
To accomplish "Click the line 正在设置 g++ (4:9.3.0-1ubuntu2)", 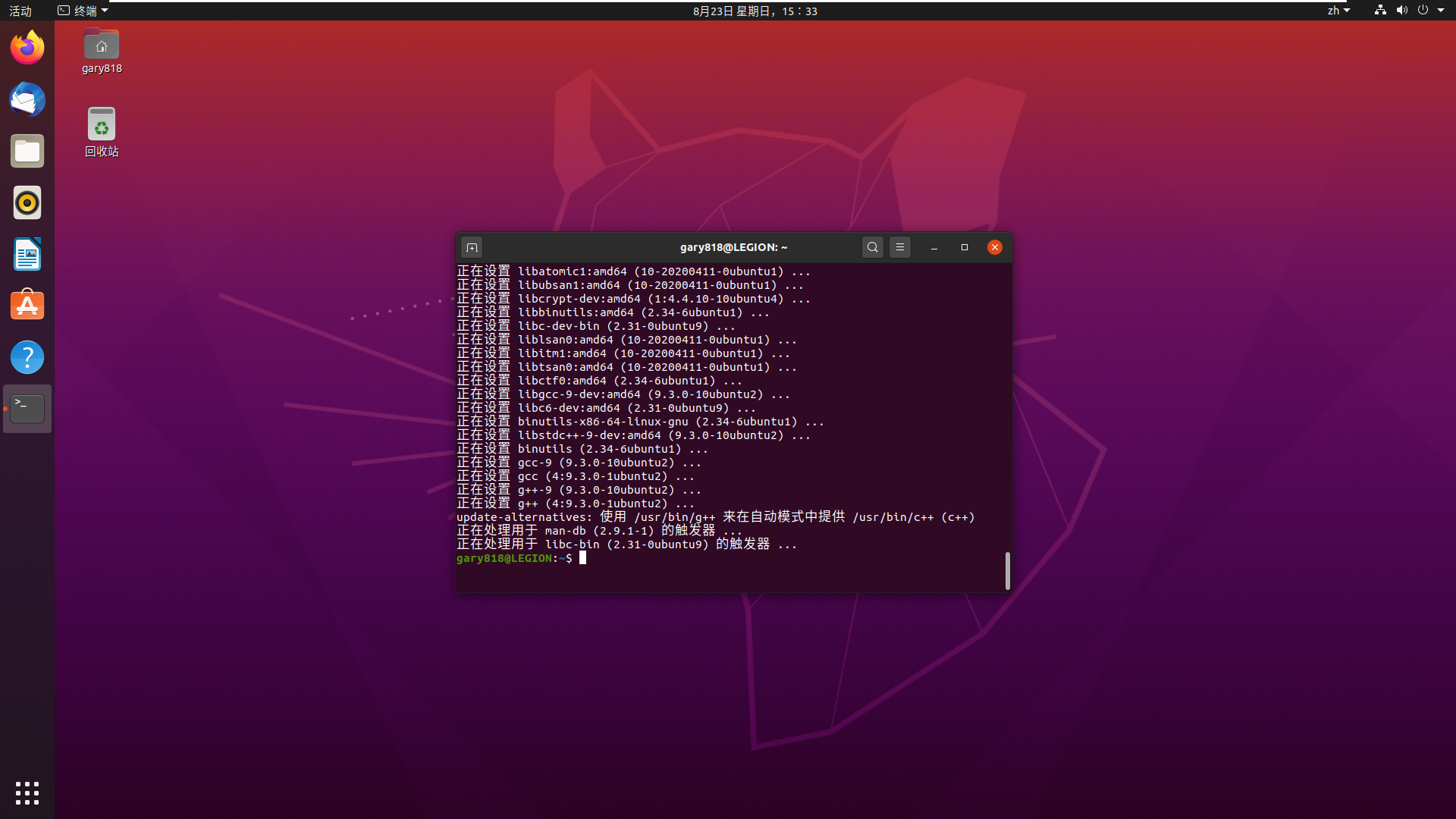I will [x=576, y=504].
